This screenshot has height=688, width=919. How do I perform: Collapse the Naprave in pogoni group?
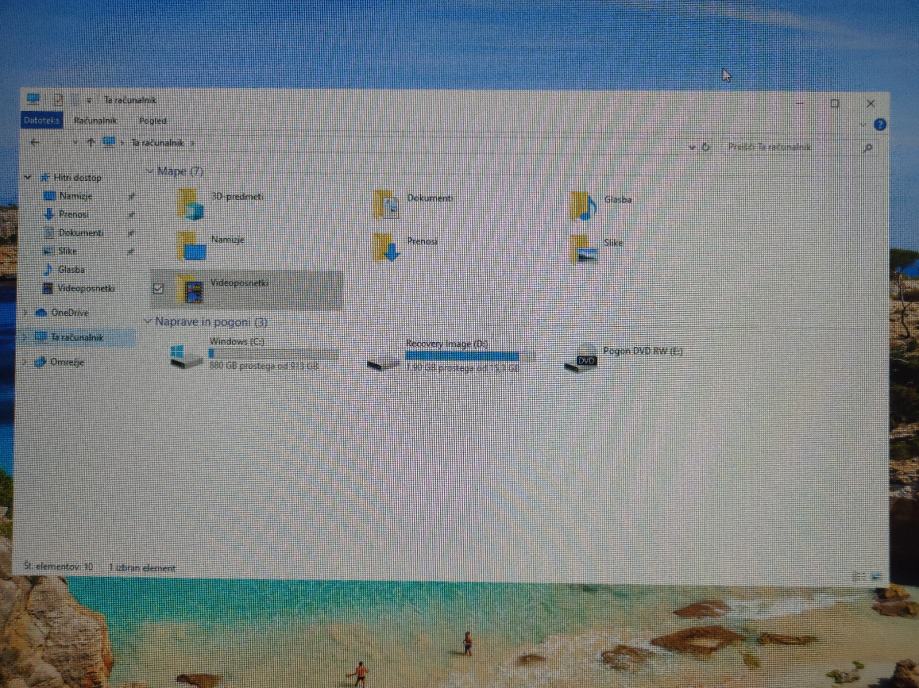pyautogui.click(x=149, y=322)
